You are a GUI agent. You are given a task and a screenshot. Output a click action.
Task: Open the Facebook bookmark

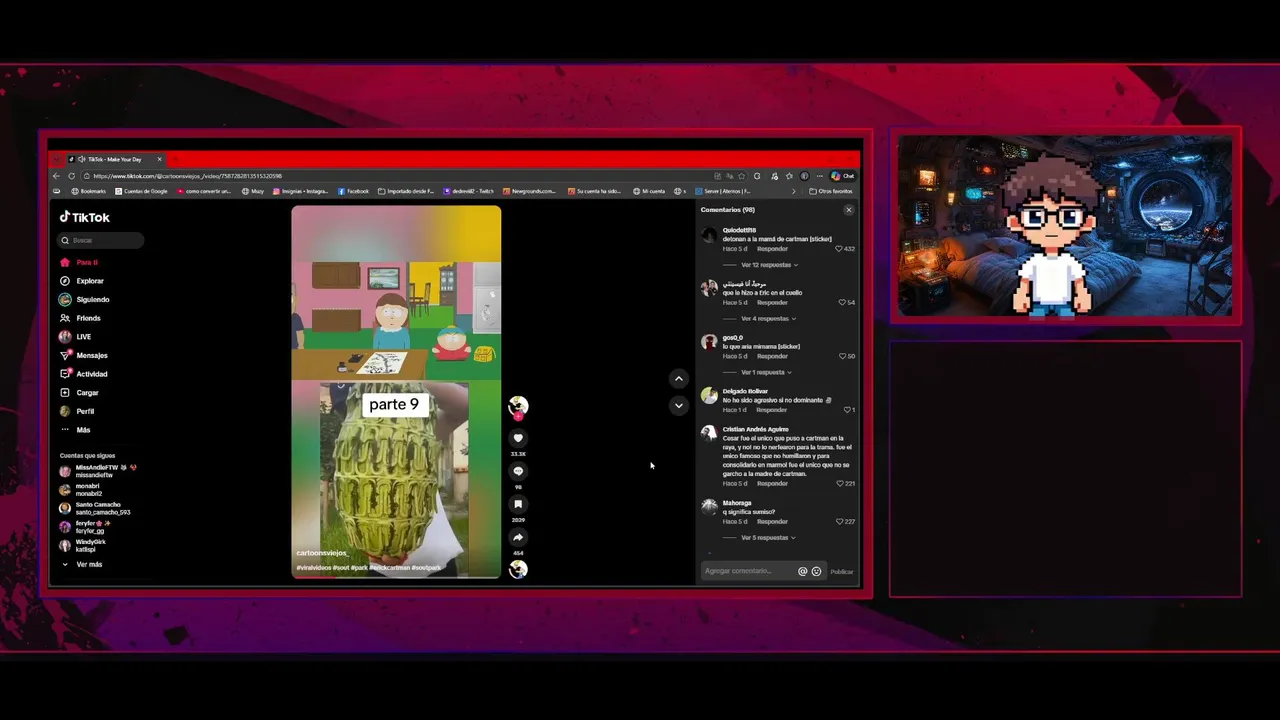[354, 191]
